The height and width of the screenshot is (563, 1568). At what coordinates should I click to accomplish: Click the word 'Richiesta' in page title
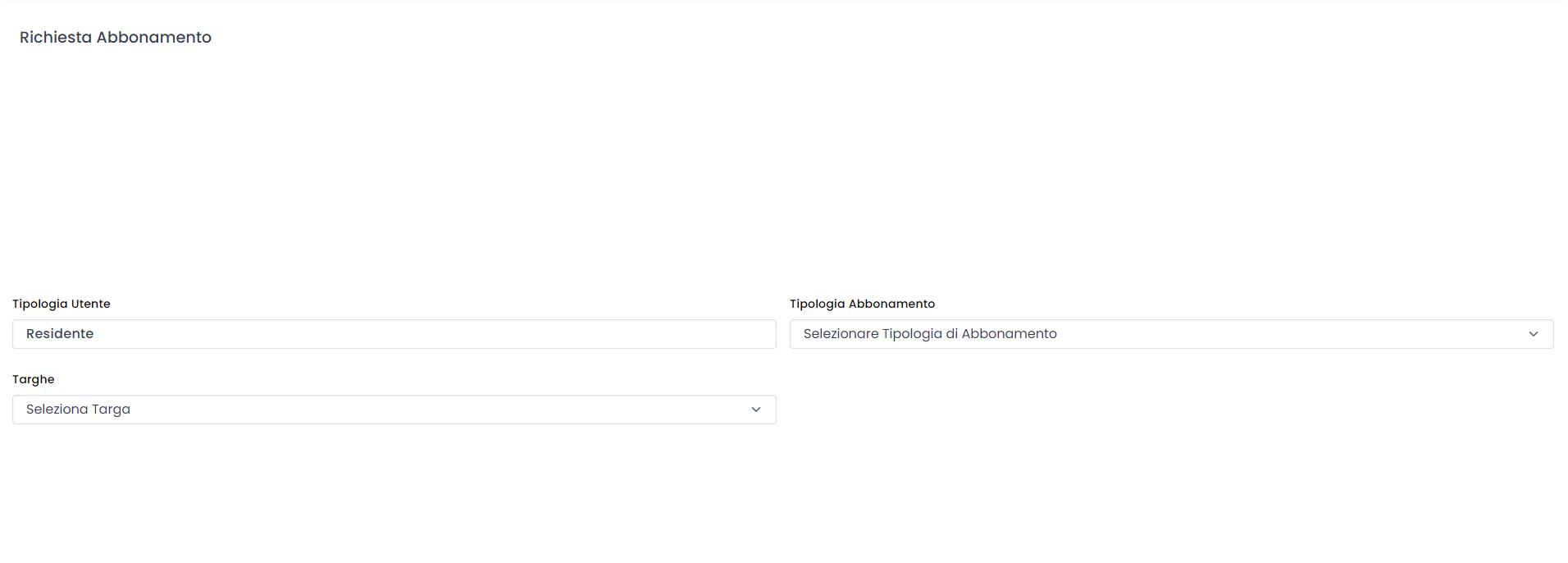[x=56, y=38]
